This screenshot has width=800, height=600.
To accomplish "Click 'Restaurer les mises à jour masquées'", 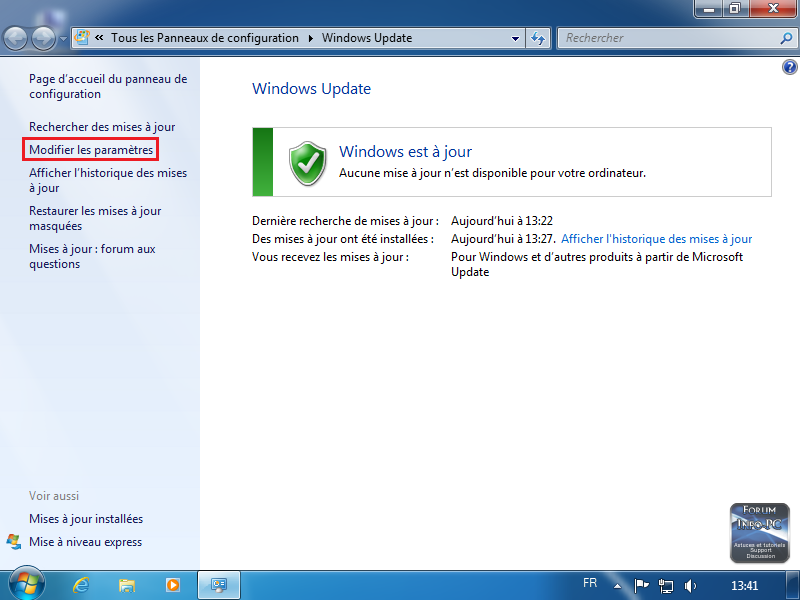I will click(x=95, y=218).
